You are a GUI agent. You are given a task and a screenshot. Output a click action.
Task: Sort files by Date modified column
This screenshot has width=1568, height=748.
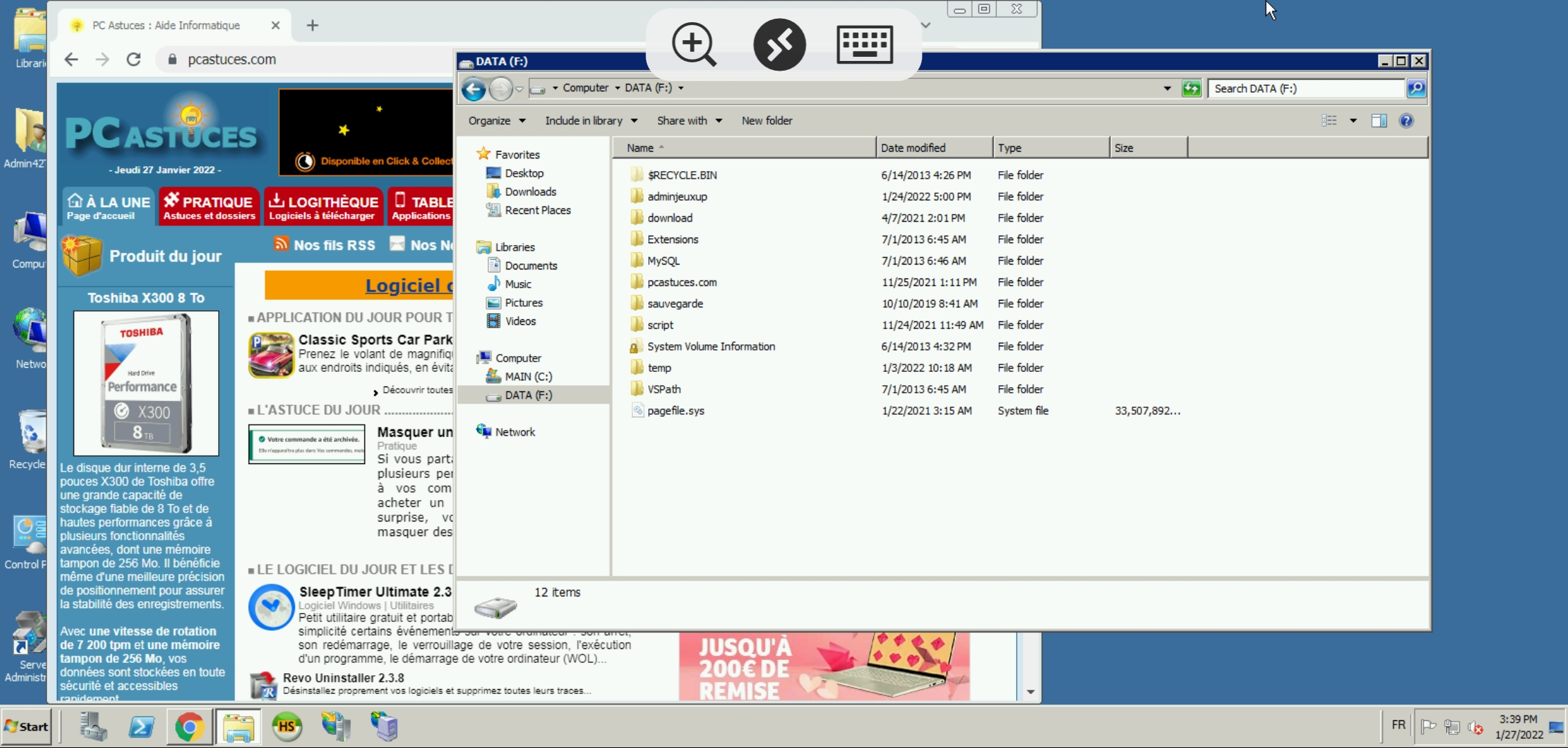[x=934, y=148]
